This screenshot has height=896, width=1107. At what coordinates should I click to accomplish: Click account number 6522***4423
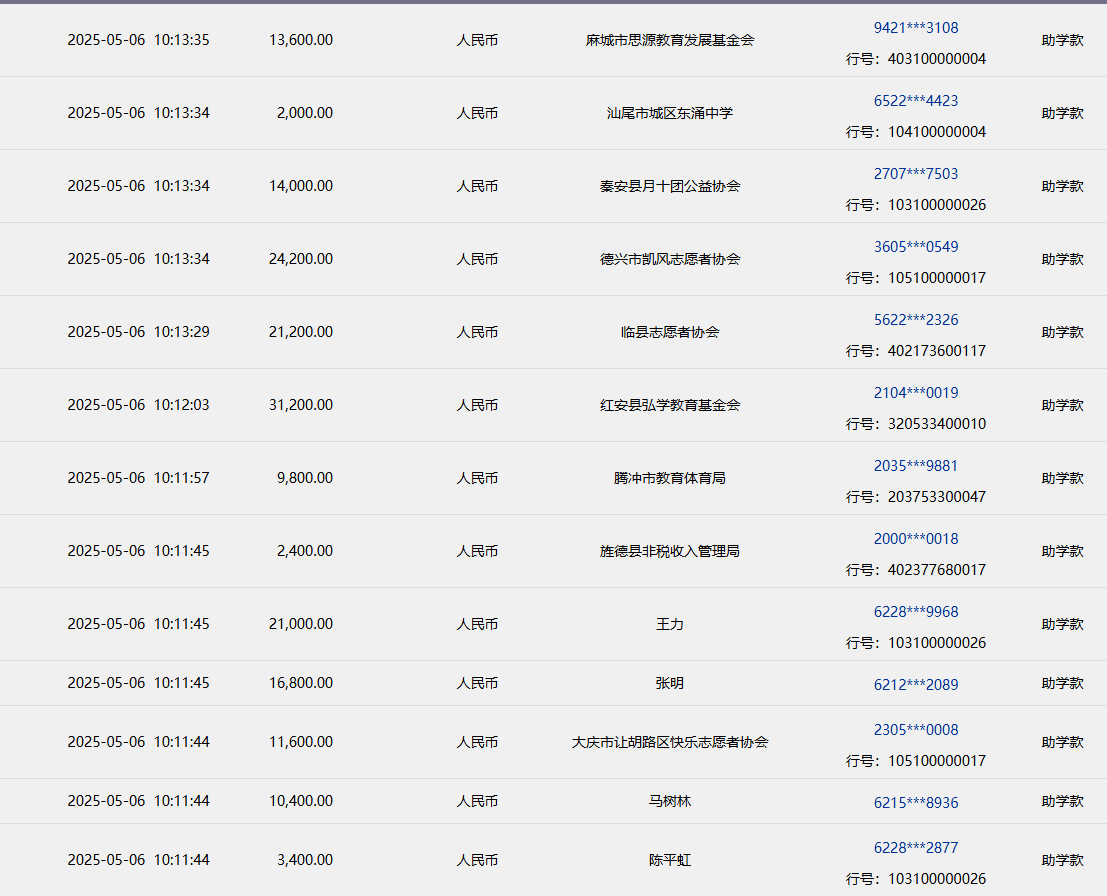(915, 101)
